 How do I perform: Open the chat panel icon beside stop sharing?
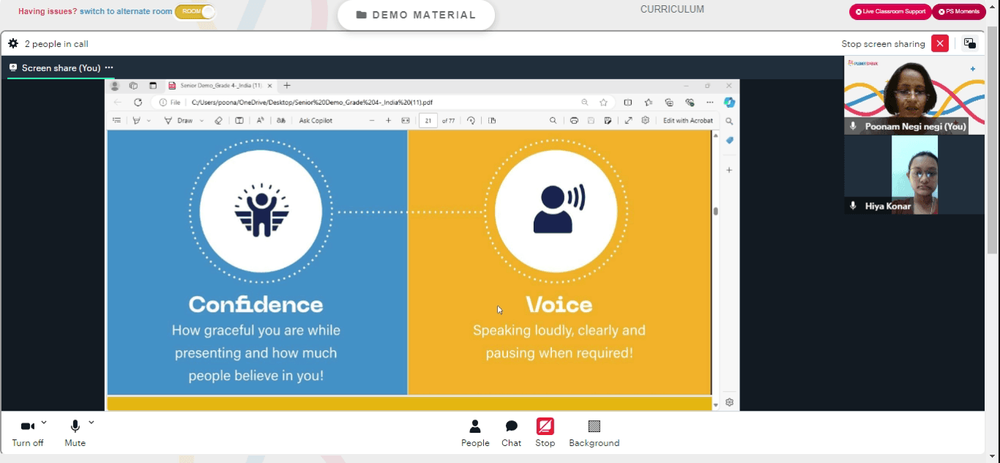969,43
